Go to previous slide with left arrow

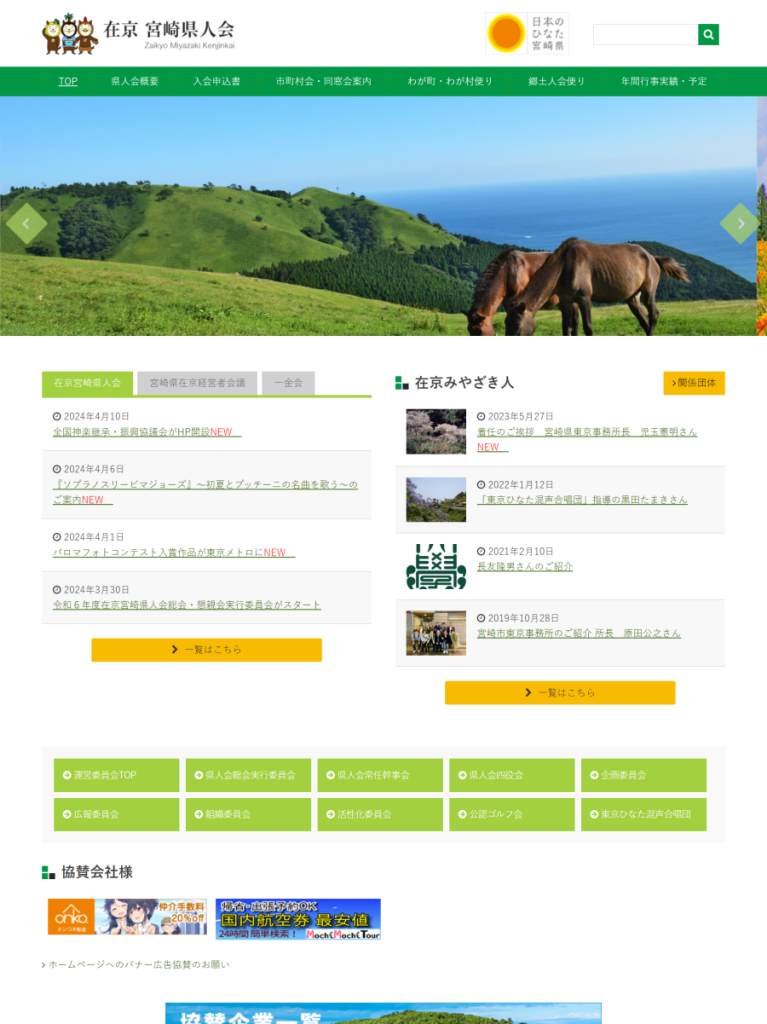coord(27,224)
